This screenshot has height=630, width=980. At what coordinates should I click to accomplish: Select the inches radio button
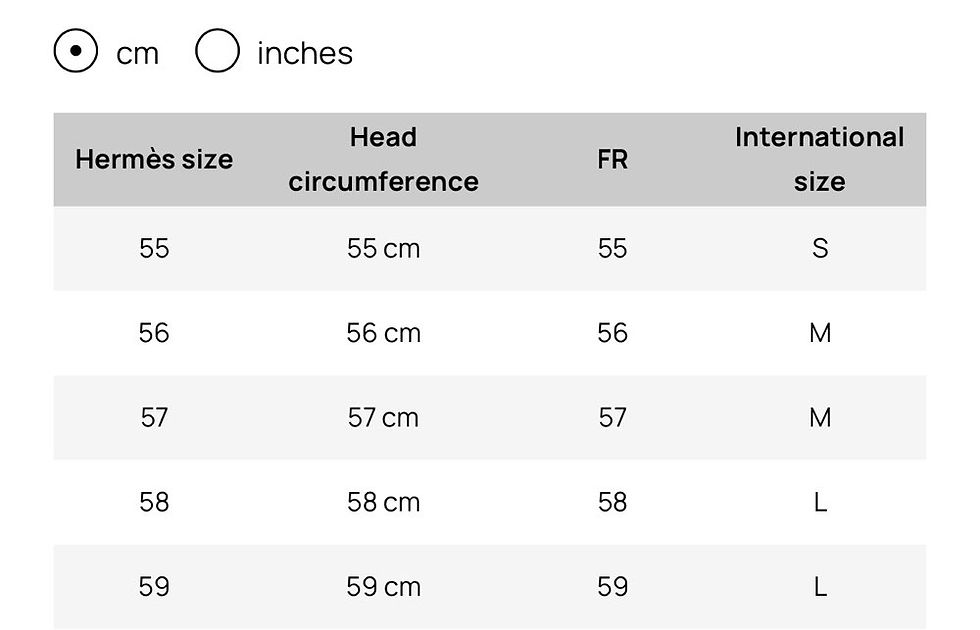(217, 51)
